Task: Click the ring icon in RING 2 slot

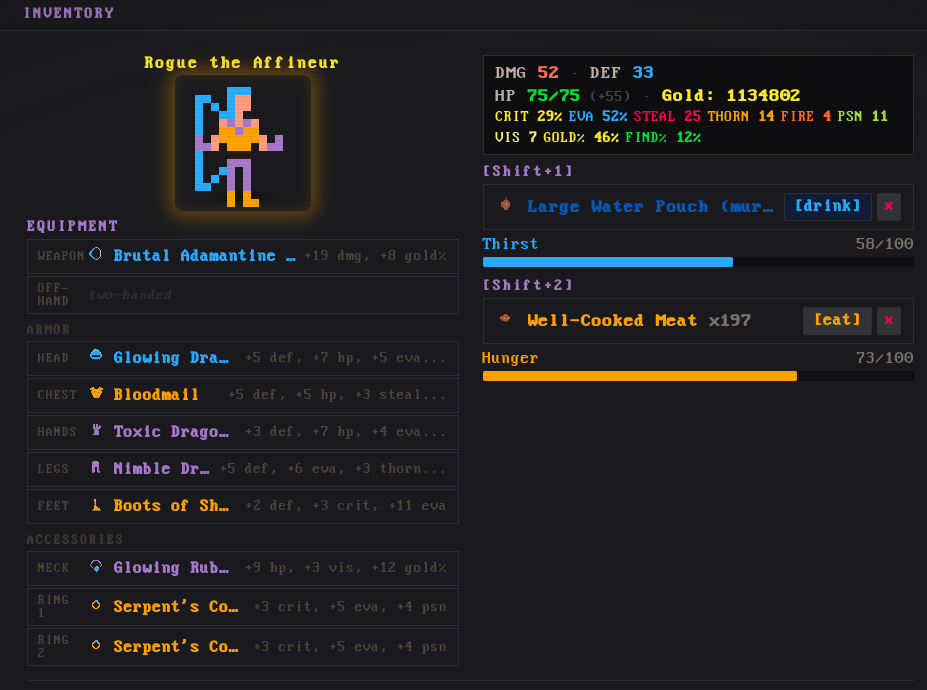Action: click(x=96, y=645)
